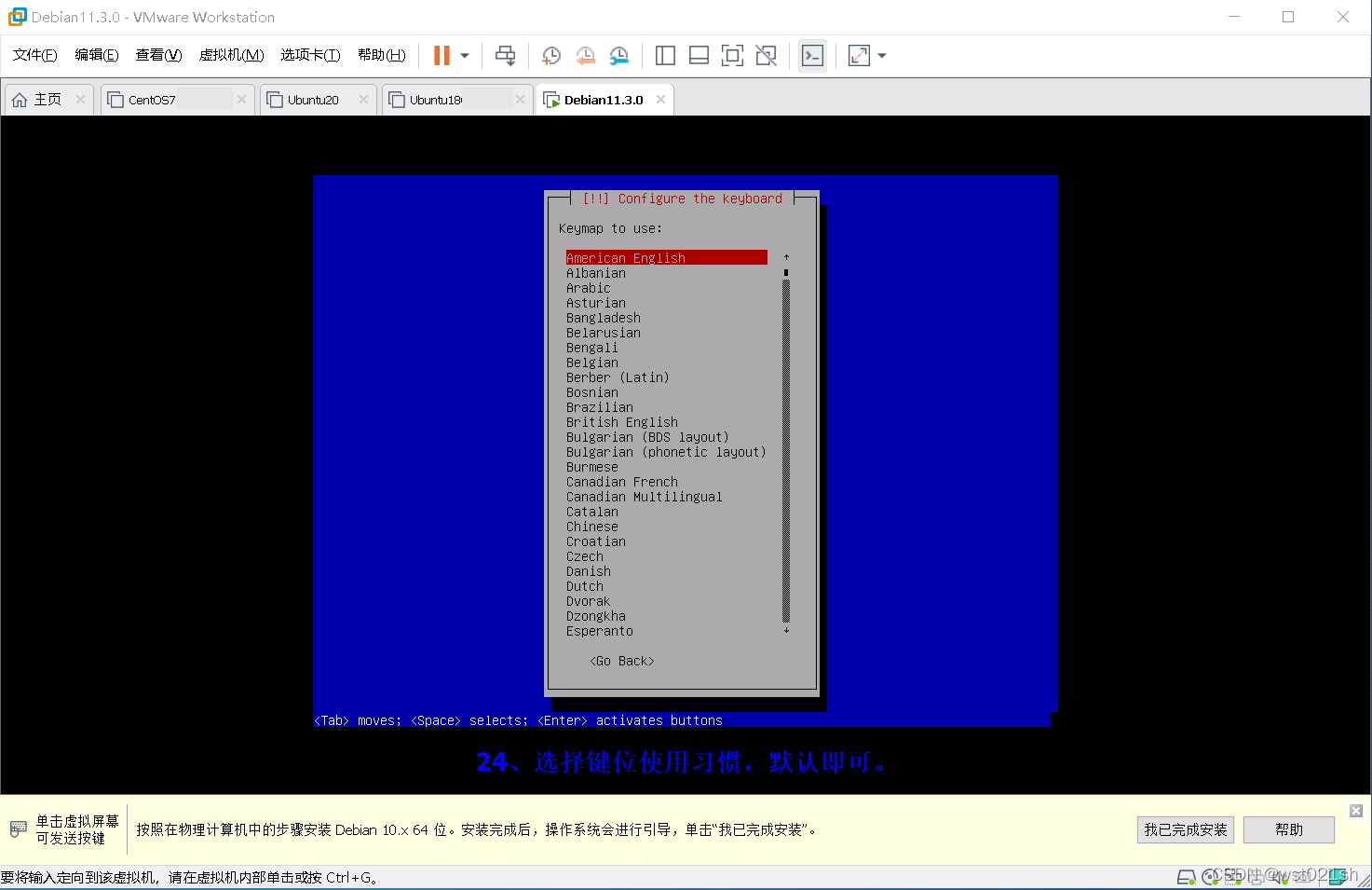Click the Unity mode crossed icon
The width and height of the screenshot is (1372, 890).
[x=767, y=56]
